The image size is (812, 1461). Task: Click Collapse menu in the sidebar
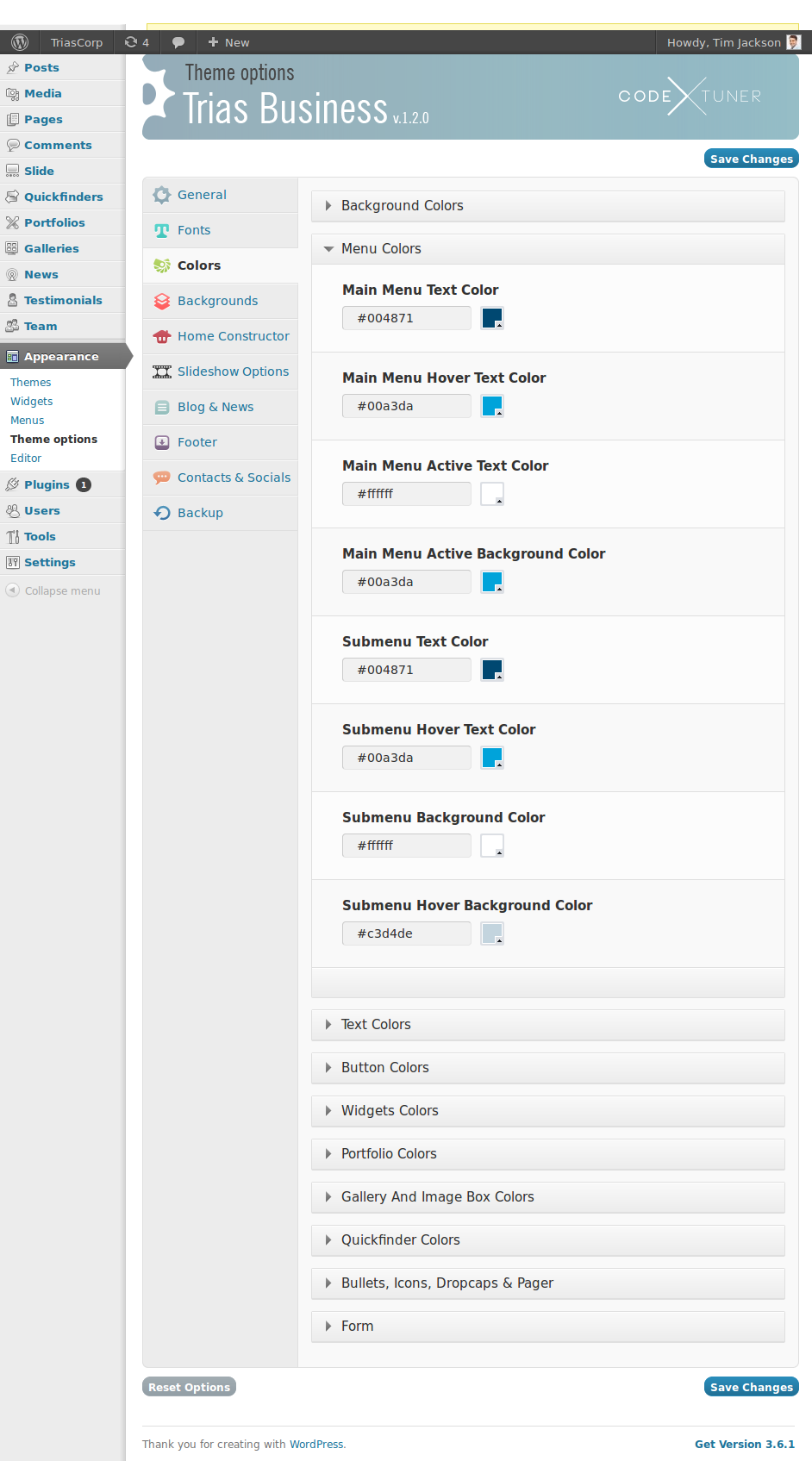point(53,590)
